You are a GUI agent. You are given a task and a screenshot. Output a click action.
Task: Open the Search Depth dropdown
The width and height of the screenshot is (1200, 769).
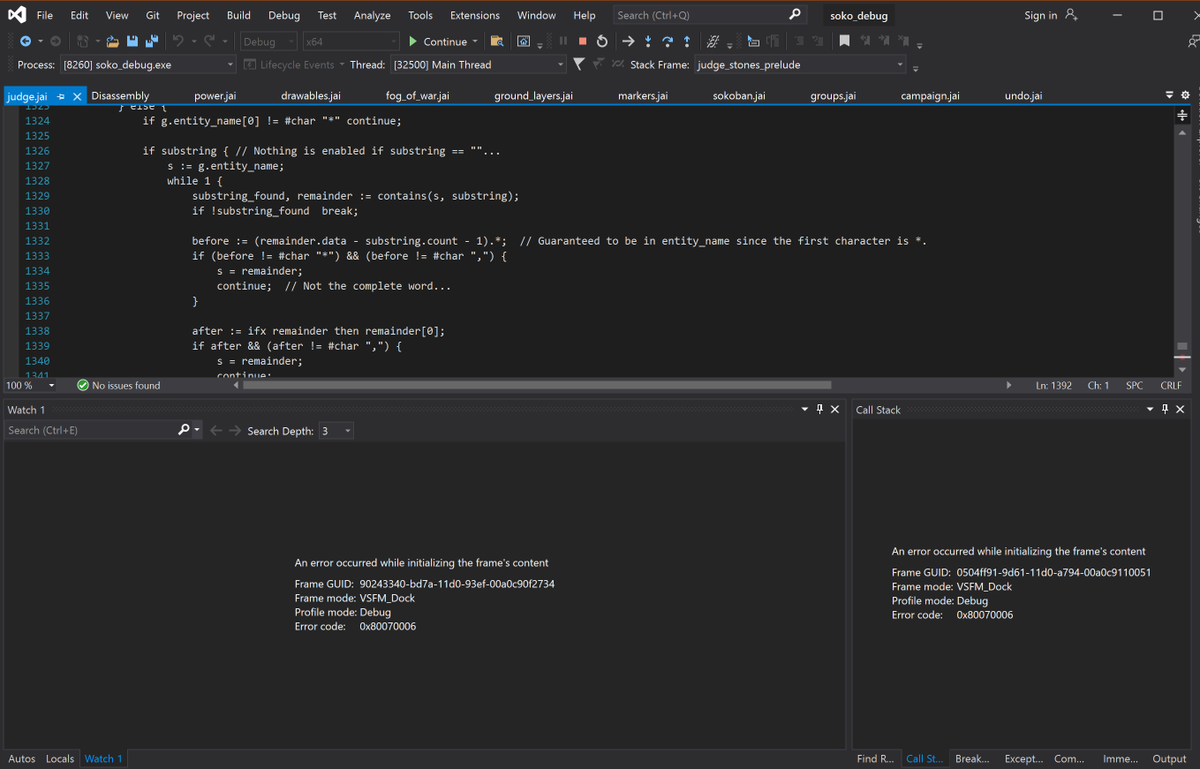click(x=336, y=430)
